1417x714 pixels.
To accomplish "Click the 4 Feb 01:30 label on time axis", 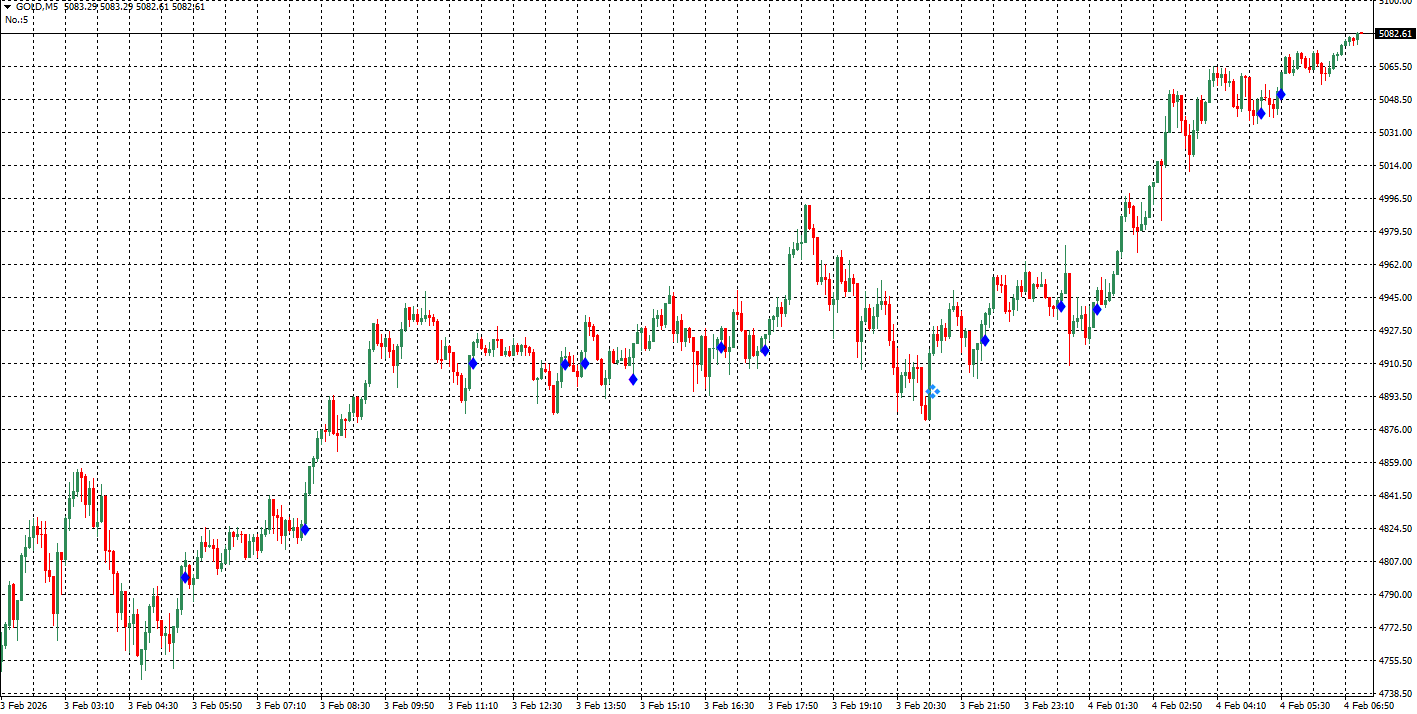I will (x=1113, y=706).
